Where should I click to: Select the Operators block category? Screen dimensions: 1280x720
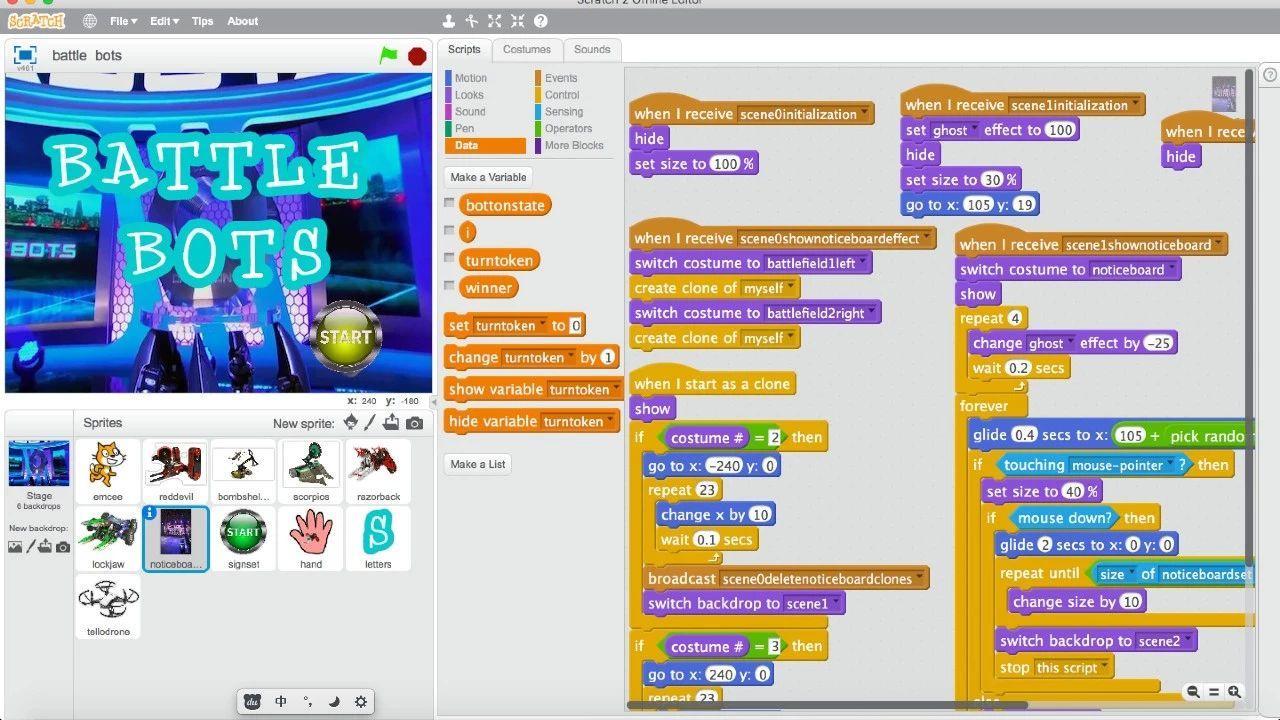(568, 129)
